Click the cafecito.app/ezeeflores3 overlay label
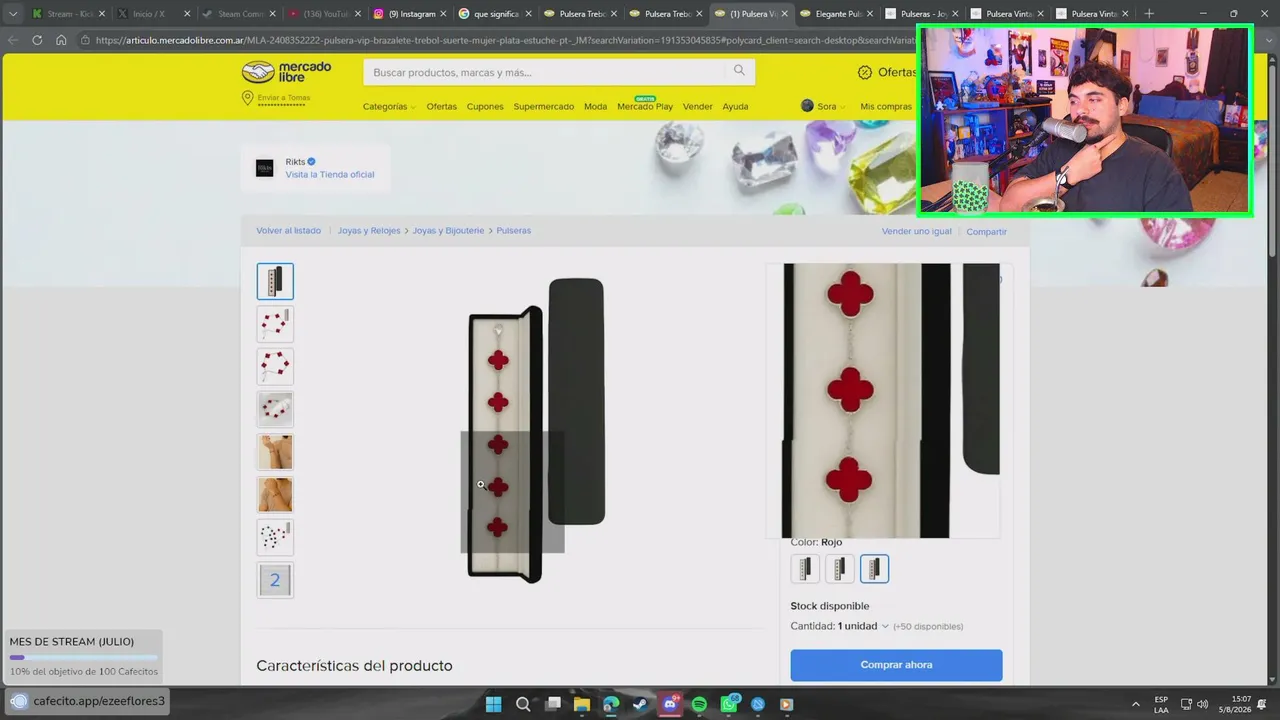The width and height of the screenshot is (1280, 720). point(88,701)
